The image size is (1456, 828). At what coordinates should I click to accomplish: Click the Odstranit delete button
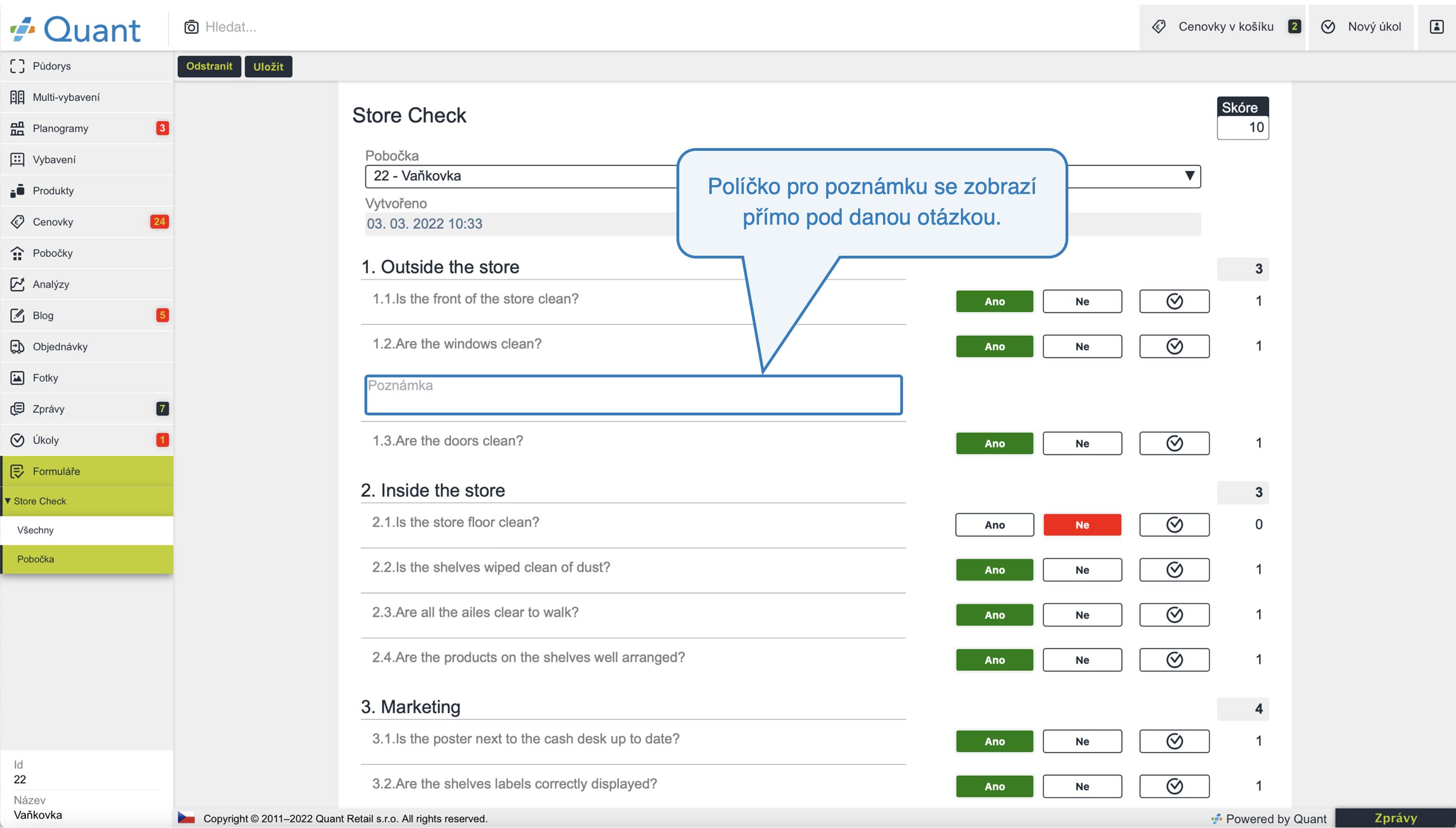209,66
